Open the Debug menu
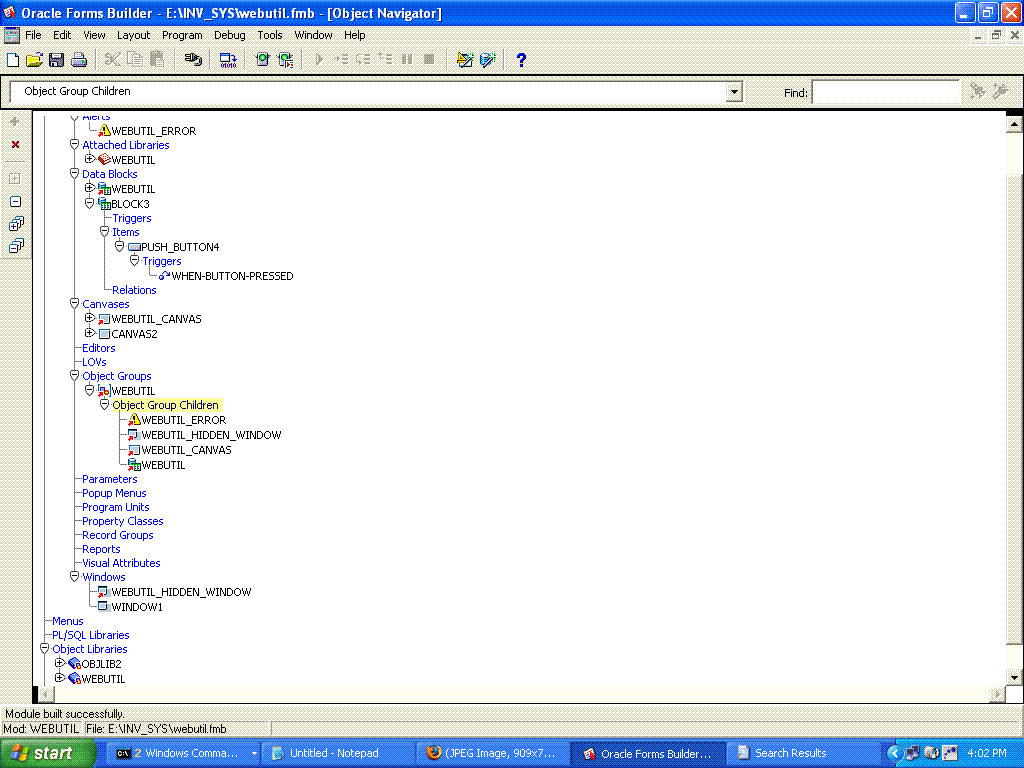The height and width of the screenshot is (768, 1024). [229, 35]
